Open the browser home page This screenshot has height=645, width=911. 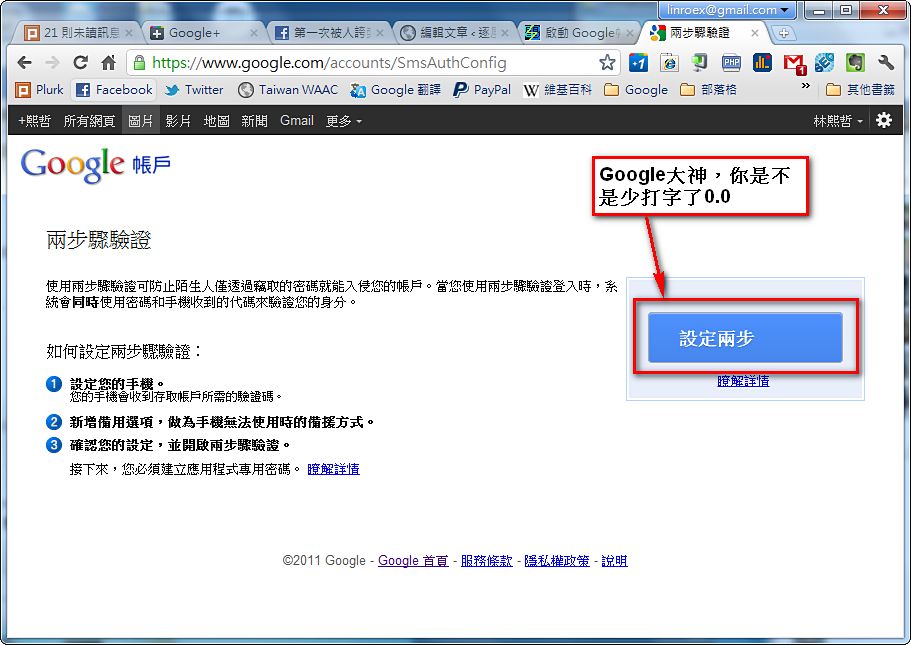[x=109, y=63]
